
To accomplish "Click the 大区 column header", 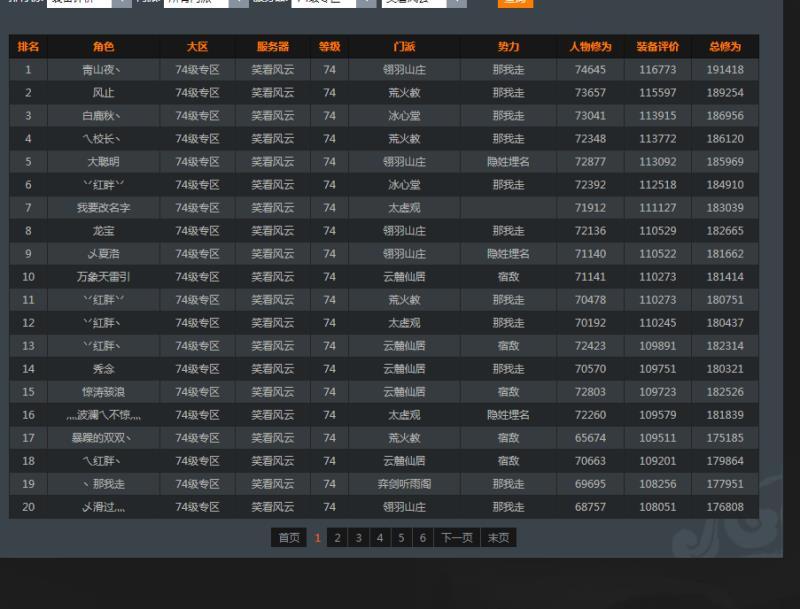I will [197, 47].
